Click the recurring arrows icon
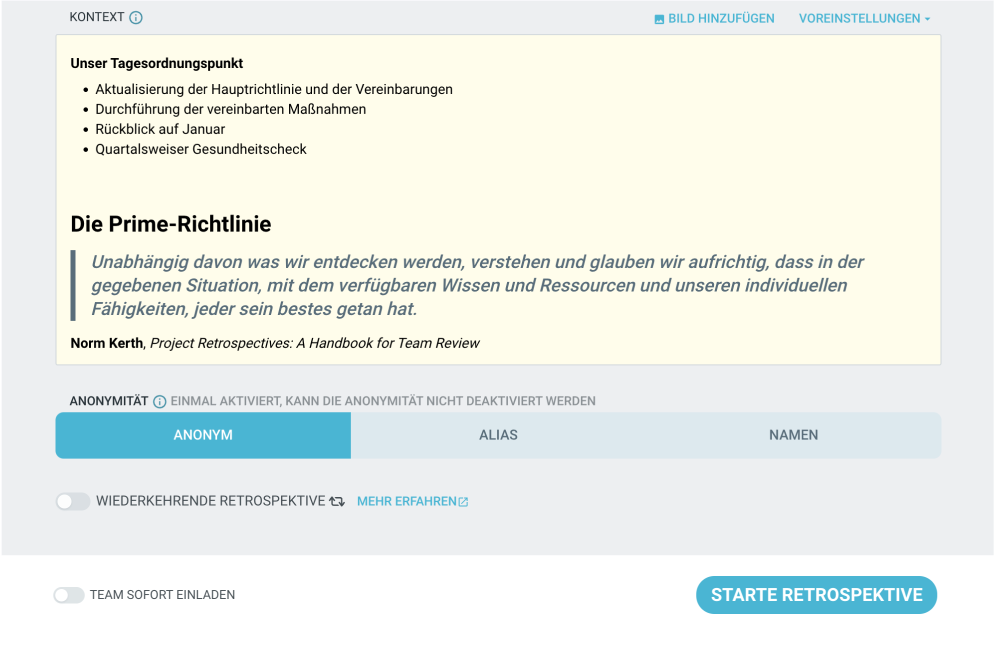 click(x=337, y=502)
